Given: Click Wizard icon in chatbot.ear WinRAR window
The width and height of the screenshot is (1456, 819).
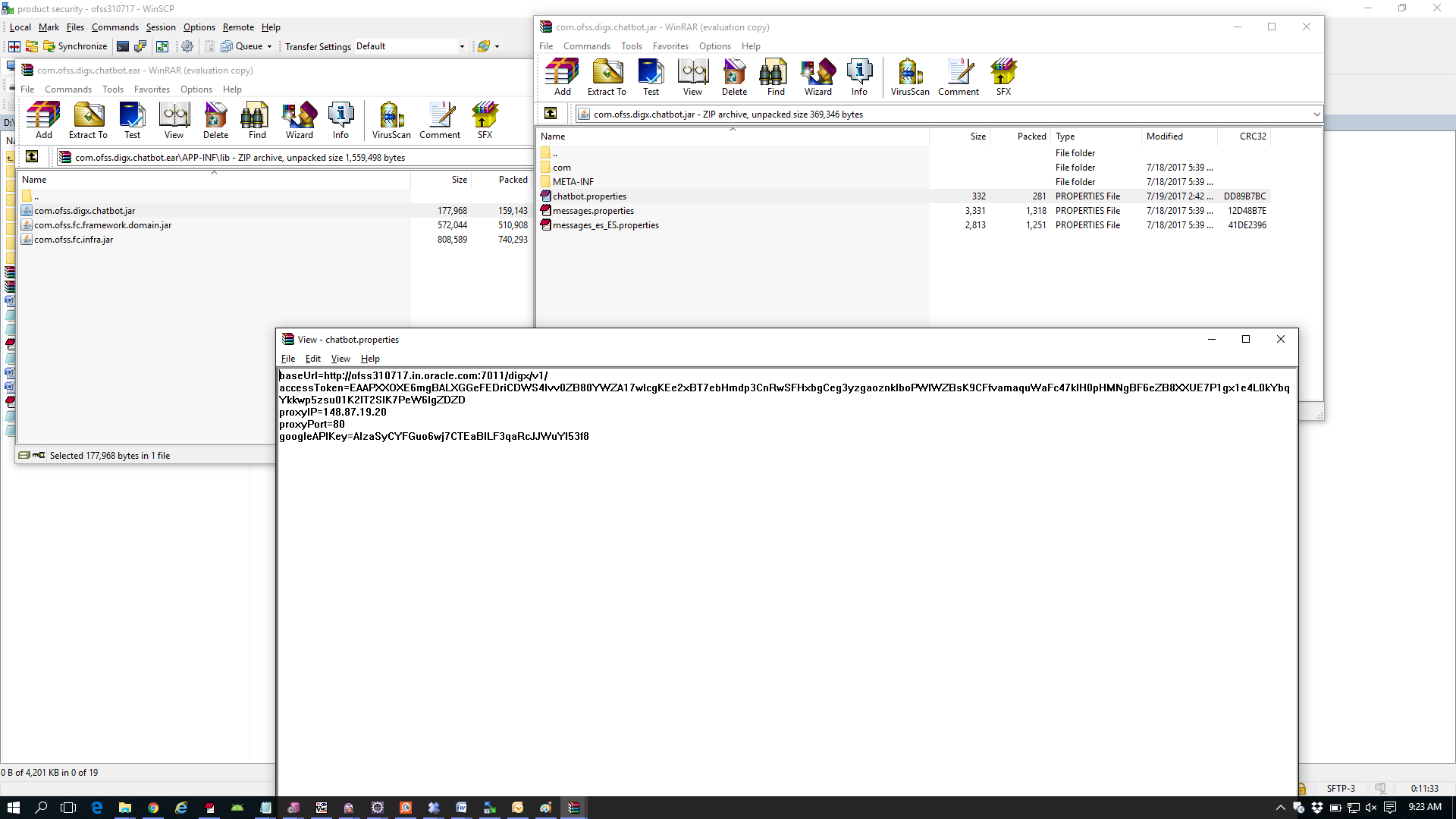Looking at the screenshot, I should 300,120.
